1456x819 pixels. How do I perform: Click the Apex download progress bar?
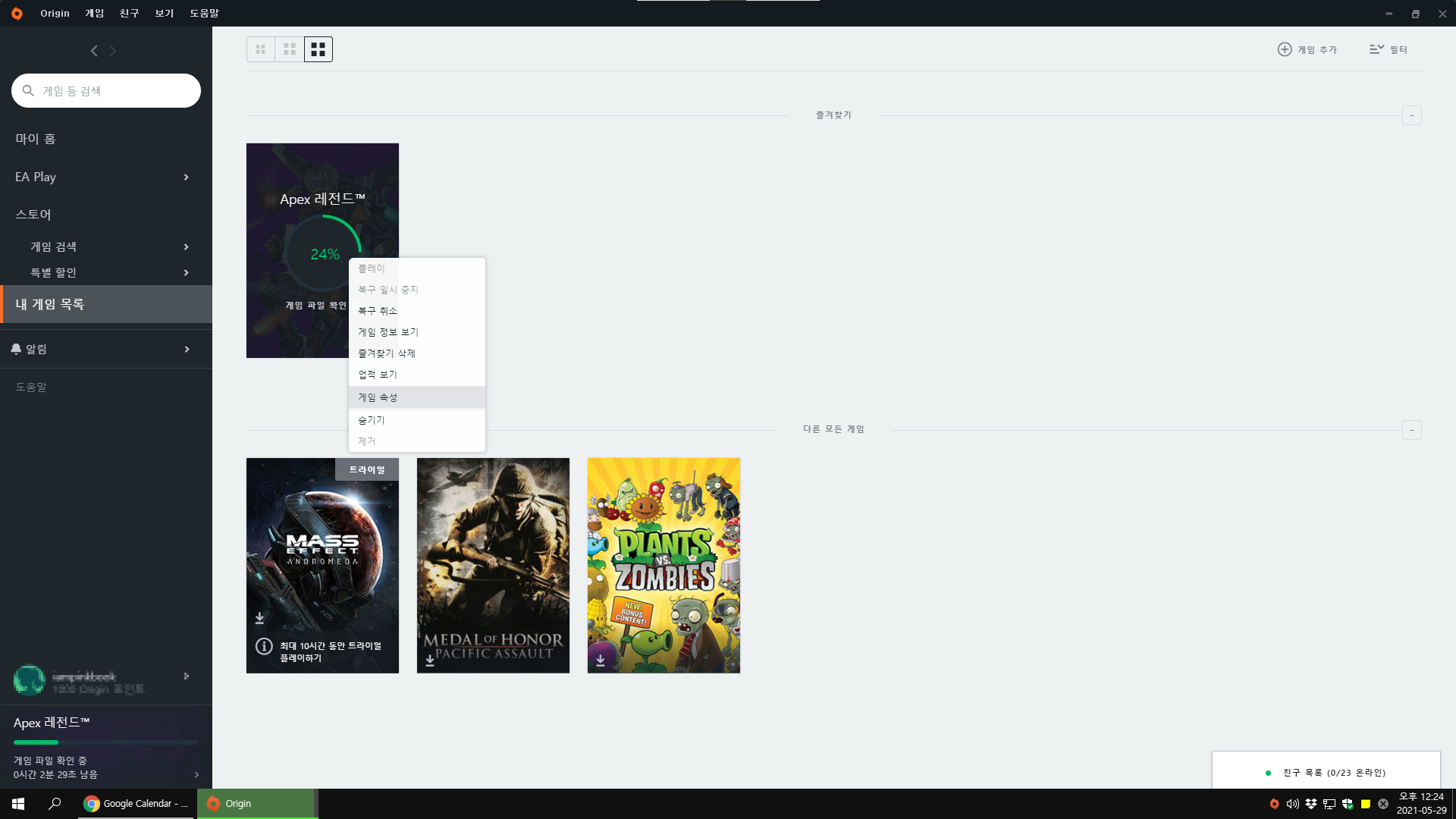pyautogui.click(x=106, y=742)
